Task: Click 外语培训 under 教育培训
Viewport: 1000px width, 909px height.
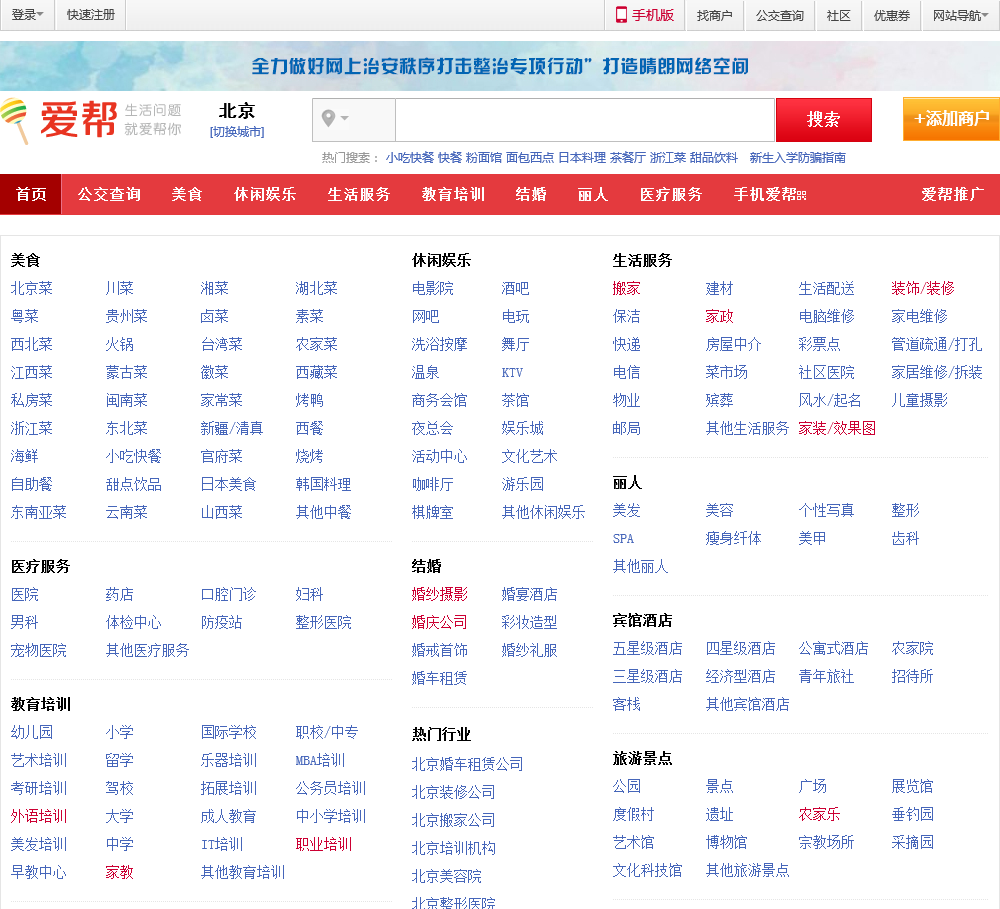Action: pos(38,817)
